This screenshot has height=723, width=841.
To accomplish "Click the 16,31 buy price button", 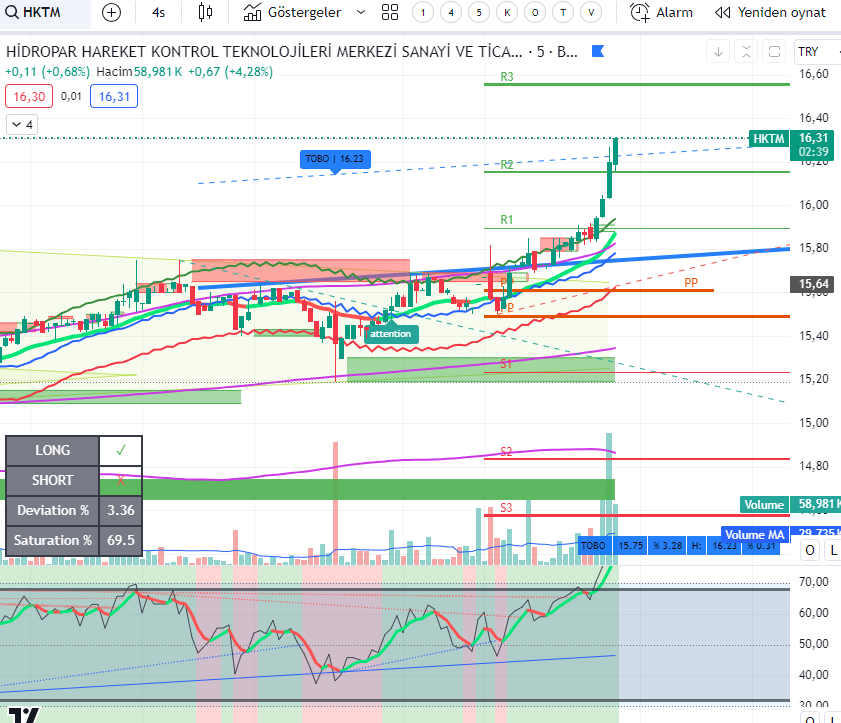I will click(113, 95).
